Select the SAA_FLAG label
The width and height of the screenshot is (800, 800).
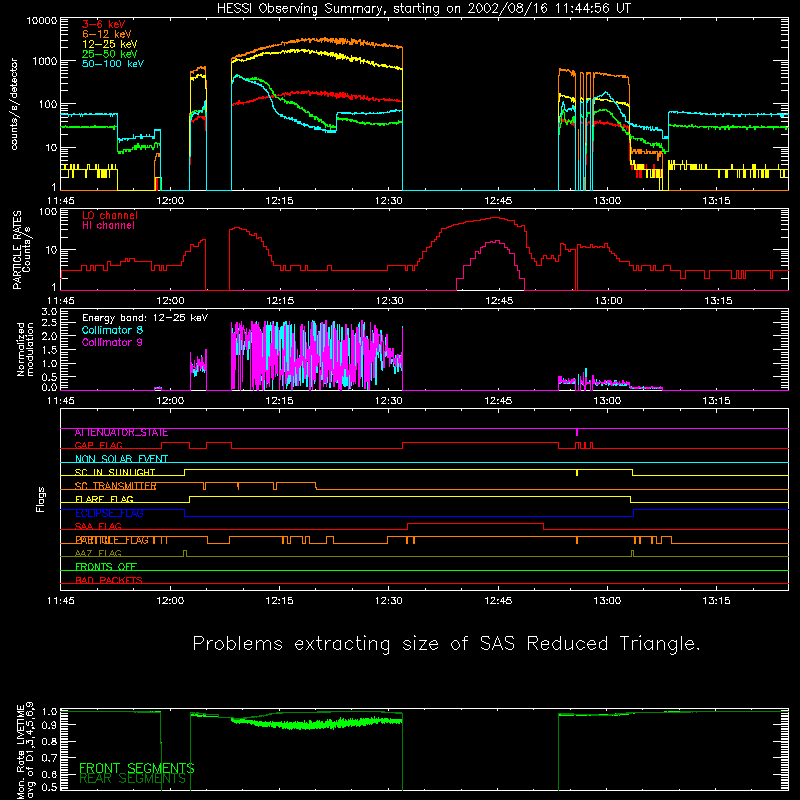coord(98,527)
